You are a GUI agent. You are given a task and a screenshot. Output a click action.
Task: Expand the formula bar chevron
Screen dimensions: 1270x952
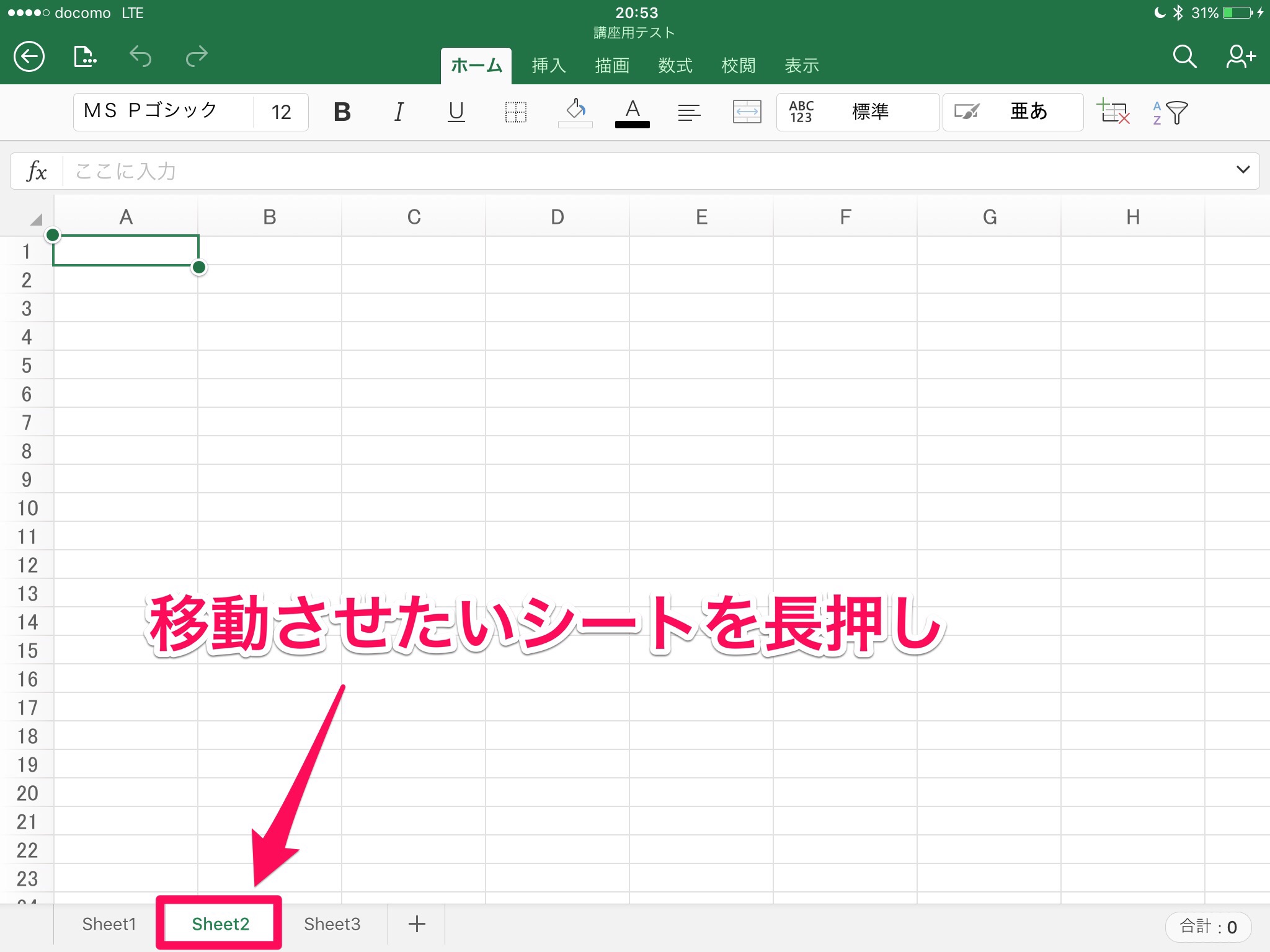(x=1243, y=170)
